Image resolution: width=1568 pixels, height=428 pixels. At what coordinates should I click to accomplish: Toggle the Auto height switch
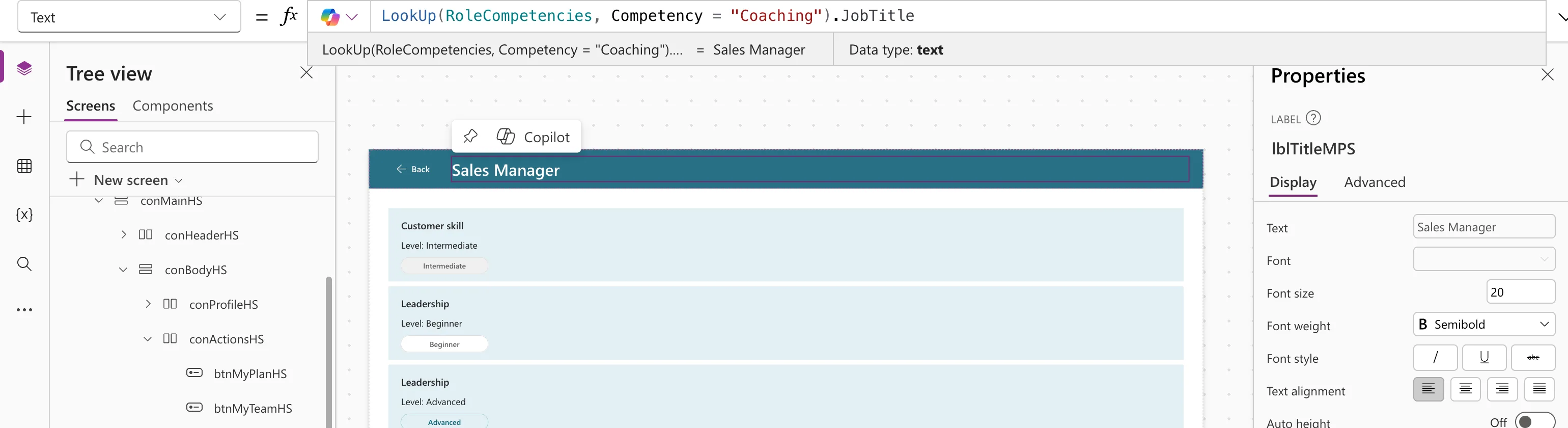pyautogui.click(x=1534, y=422)
